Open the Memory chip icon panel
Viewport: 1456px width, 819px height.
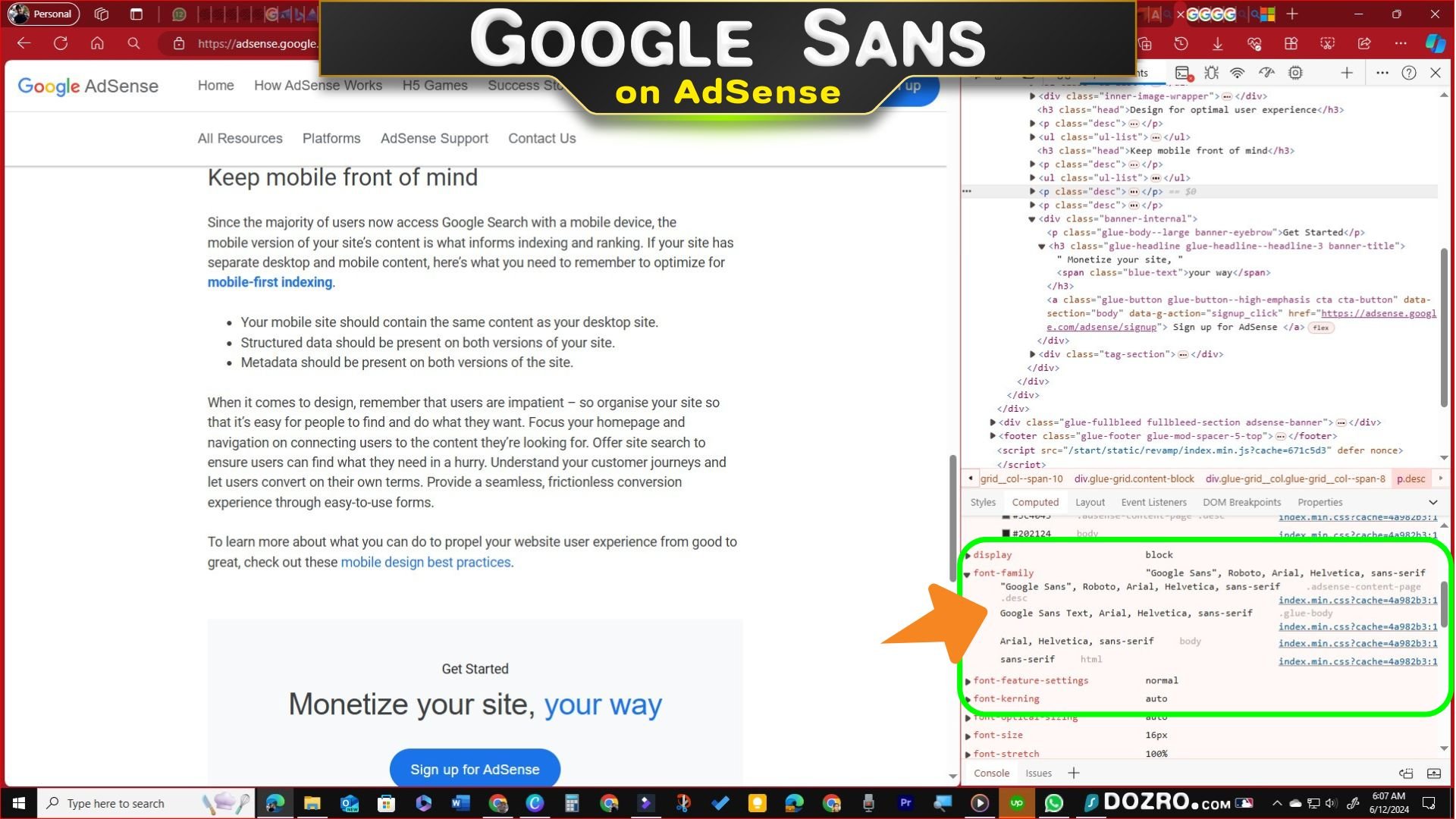(x=1295, y=73)
